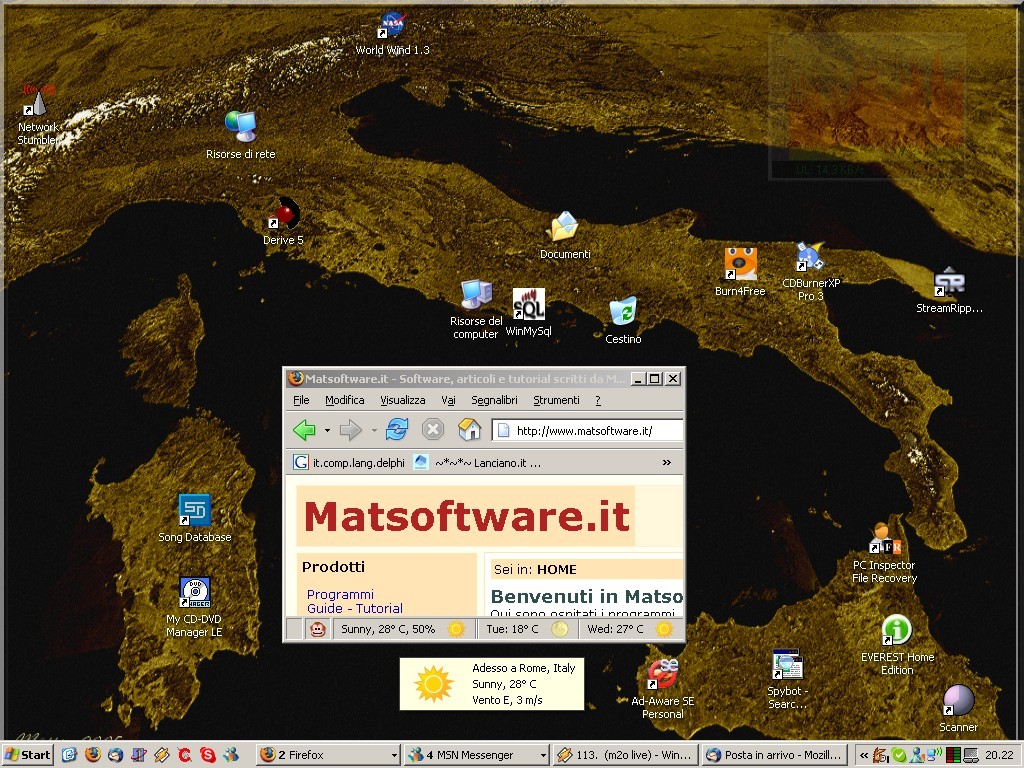Click the Matsoftware.it site banner
Image resolution: width=1024 pixels, height=768 pixels.
[466, 516]
